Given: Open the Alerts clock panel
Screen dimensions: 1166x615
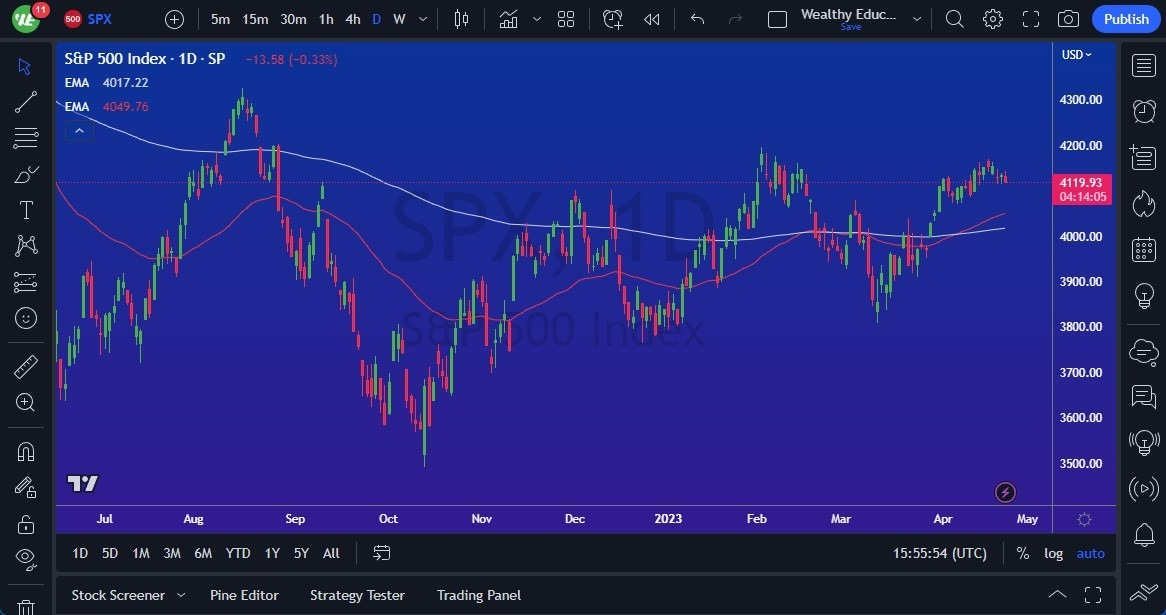Looking at the screenshot, I should pyautogui.click(x=1143, y=111).
